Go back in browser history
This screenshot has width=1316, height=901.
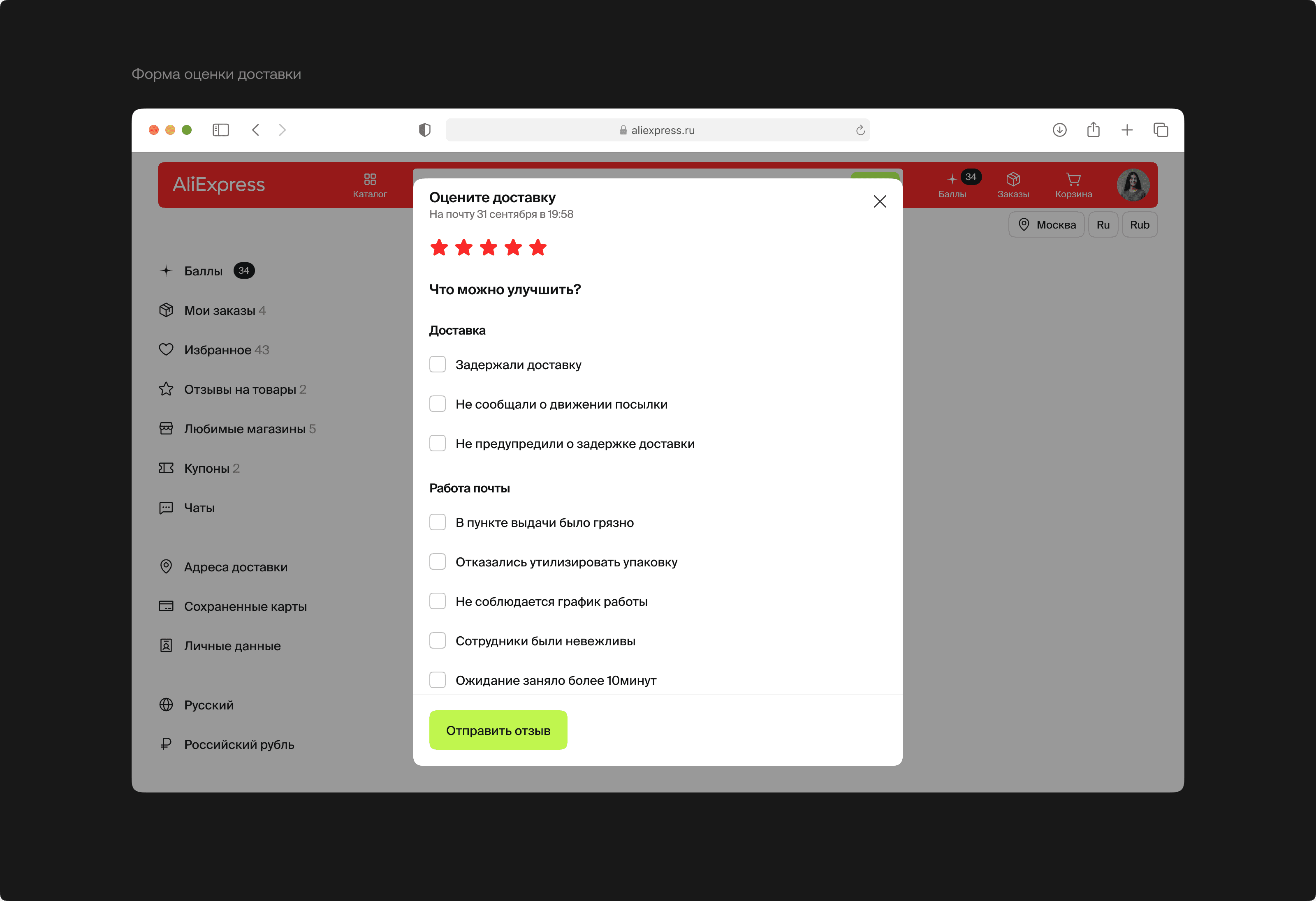(x=256, y=130)
